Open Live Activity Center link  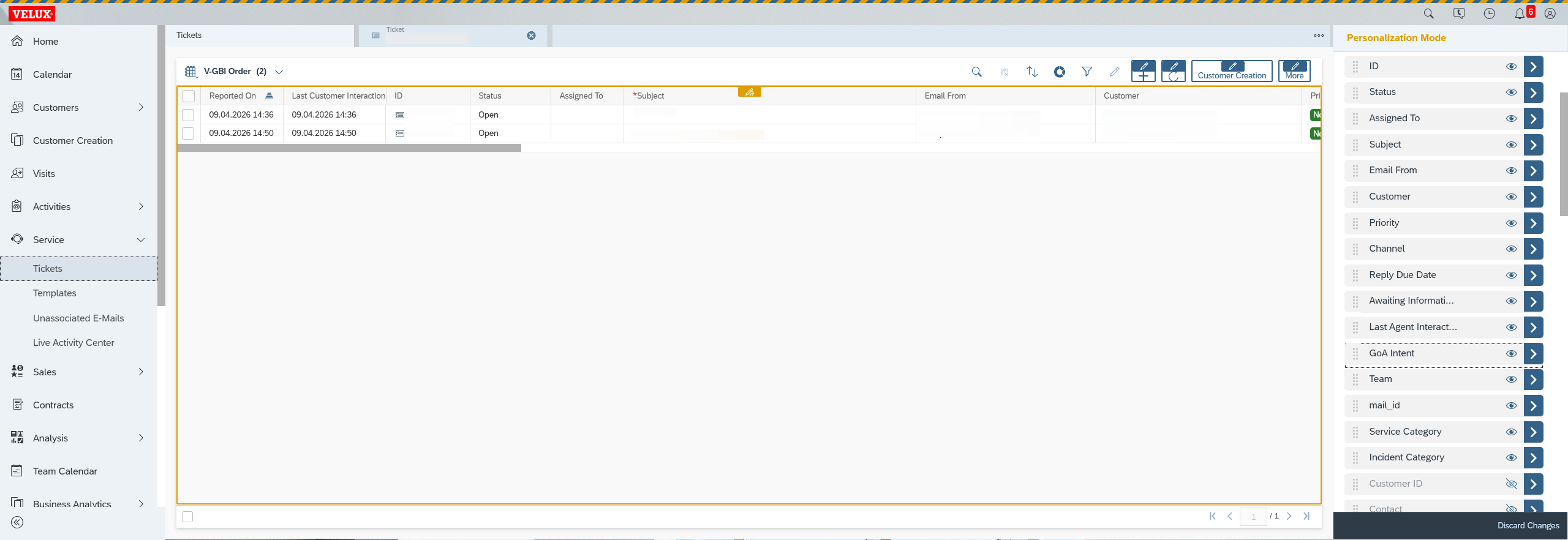(x=73, y=343)
